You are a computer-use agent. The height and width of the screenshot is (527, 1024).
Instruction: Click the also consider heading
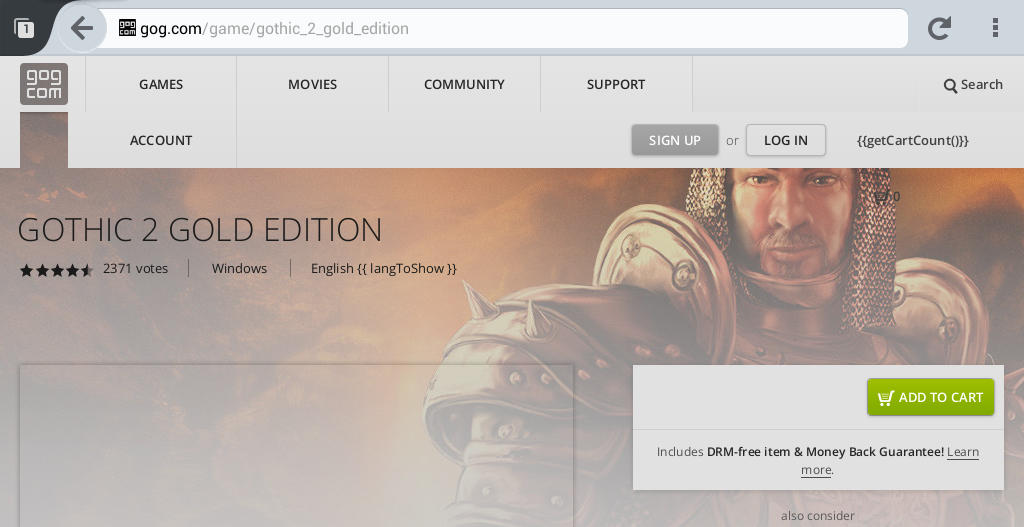[x=818, y=515]
